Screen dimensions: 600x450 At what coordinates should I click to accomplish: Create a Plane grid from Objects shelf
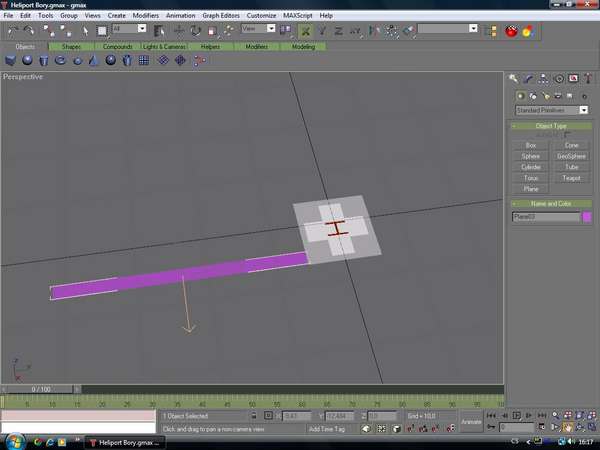[144, 60]
